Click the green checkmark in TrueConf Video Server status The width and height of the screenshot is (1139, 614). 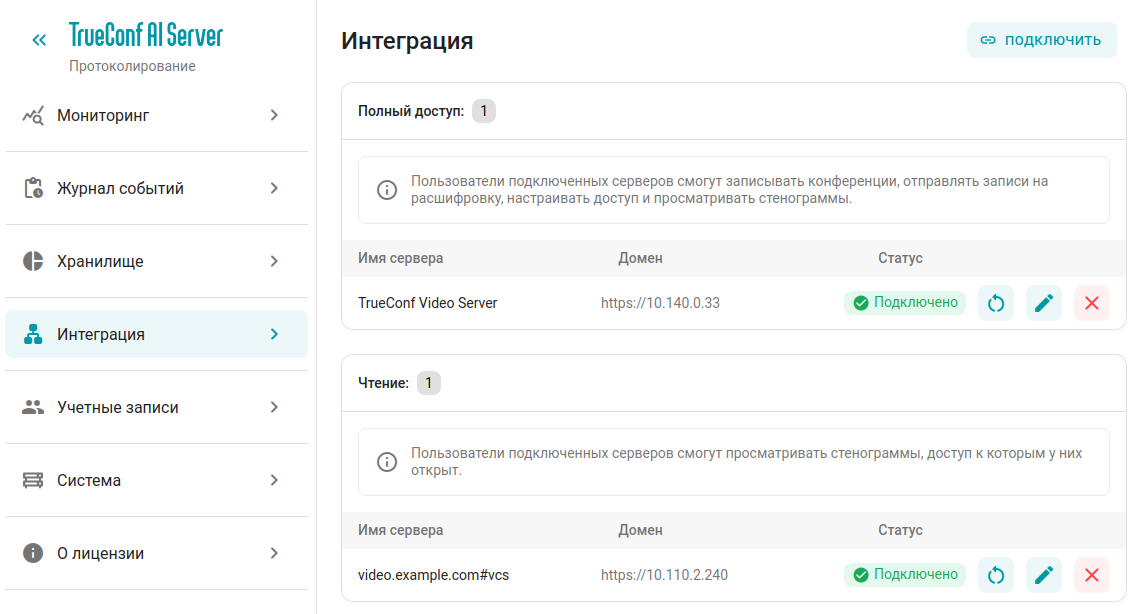pyautogui.click(x=861, y=303)
